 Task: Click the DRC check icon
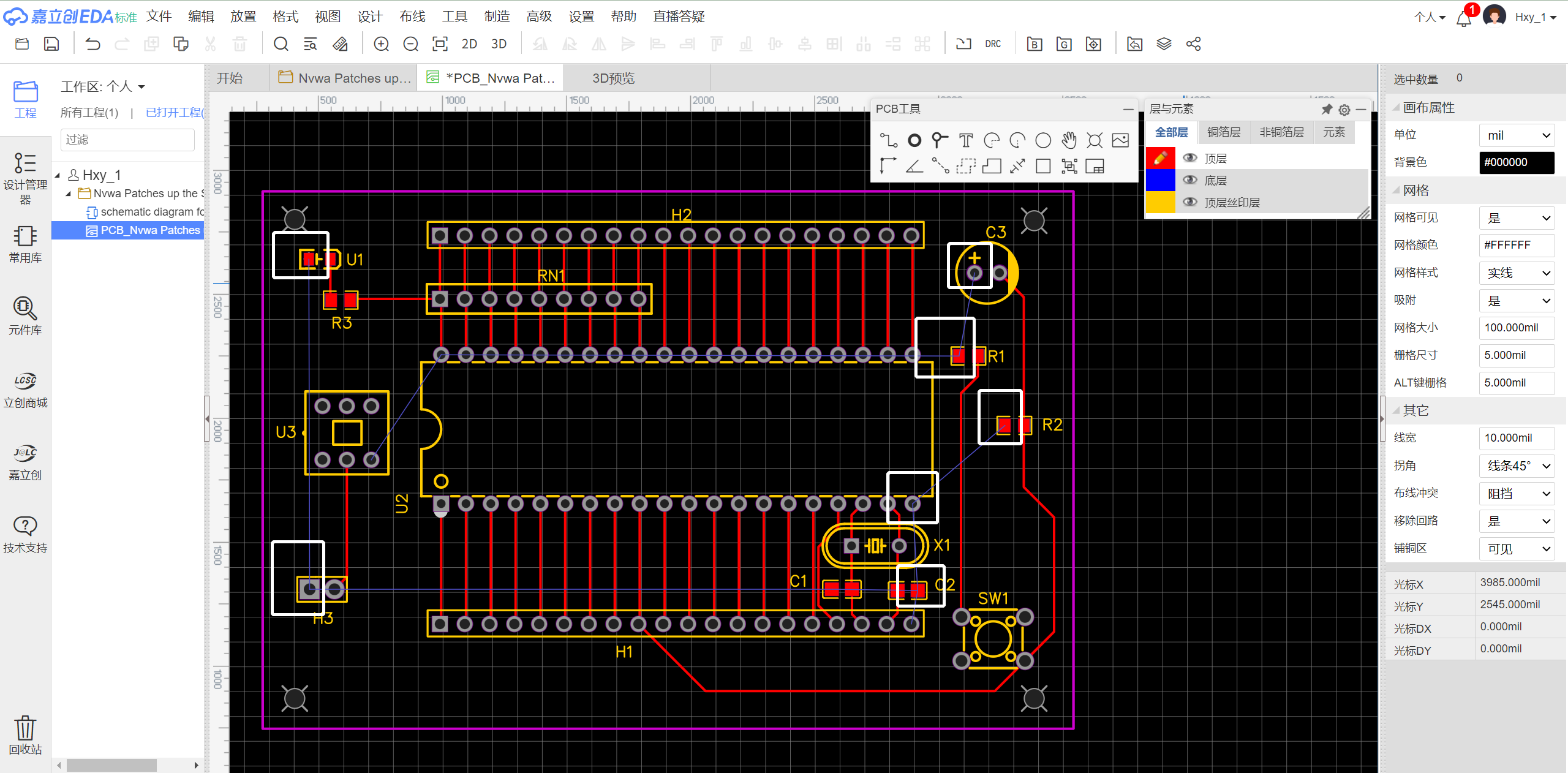pos(993,44)
